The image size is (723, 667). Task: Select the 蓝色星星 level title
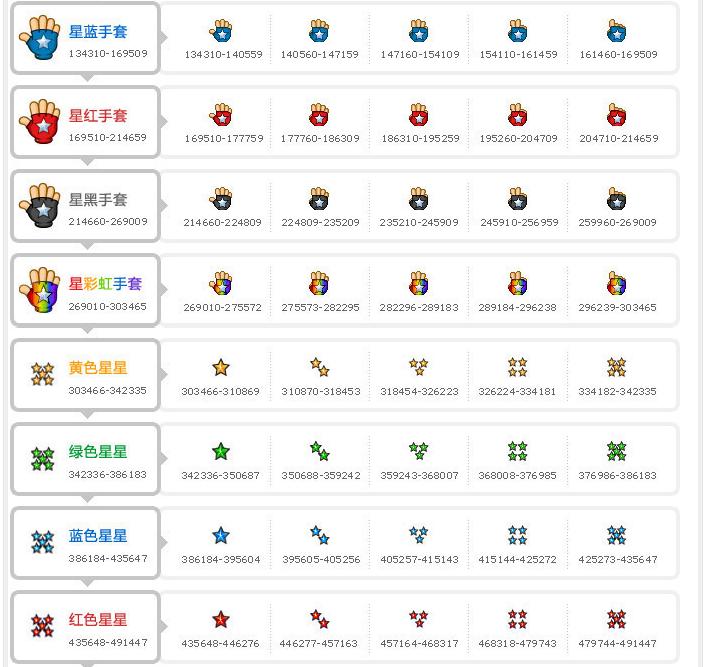click(98, 536)
